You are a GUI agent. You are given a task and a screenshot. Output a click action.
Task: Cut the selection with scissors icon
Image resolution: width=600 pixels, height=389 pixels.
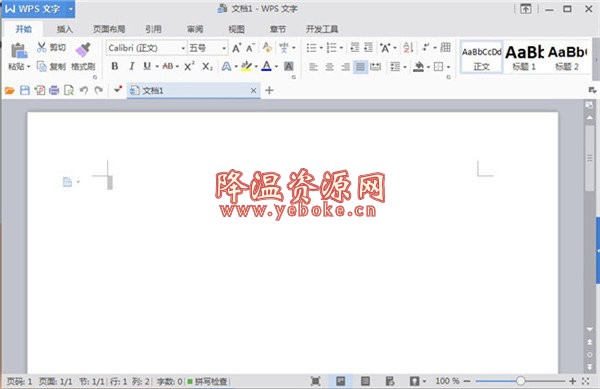[41, 47]
